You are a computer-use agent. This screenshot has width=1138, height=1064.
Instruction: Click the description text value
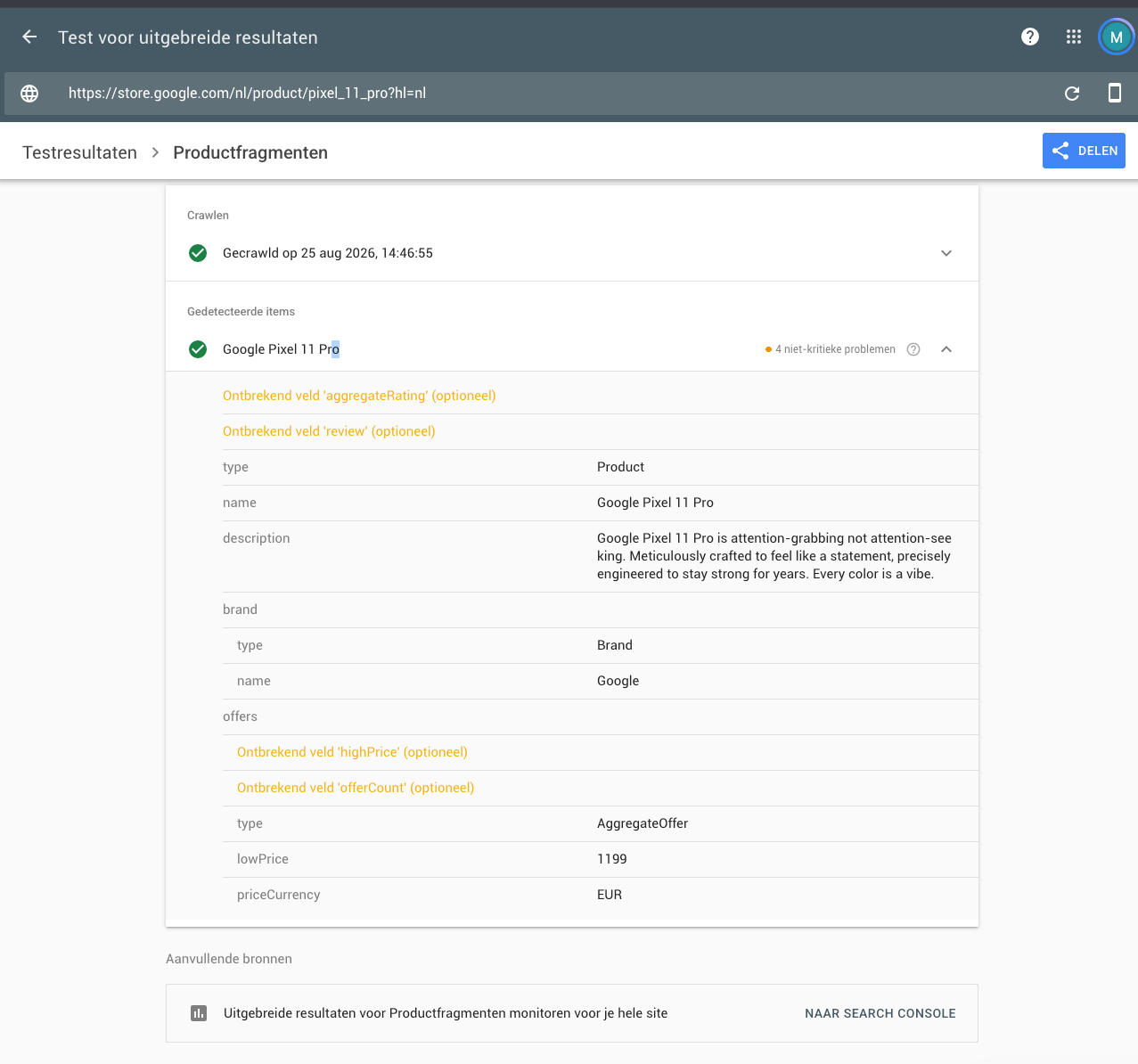(774, 556)
